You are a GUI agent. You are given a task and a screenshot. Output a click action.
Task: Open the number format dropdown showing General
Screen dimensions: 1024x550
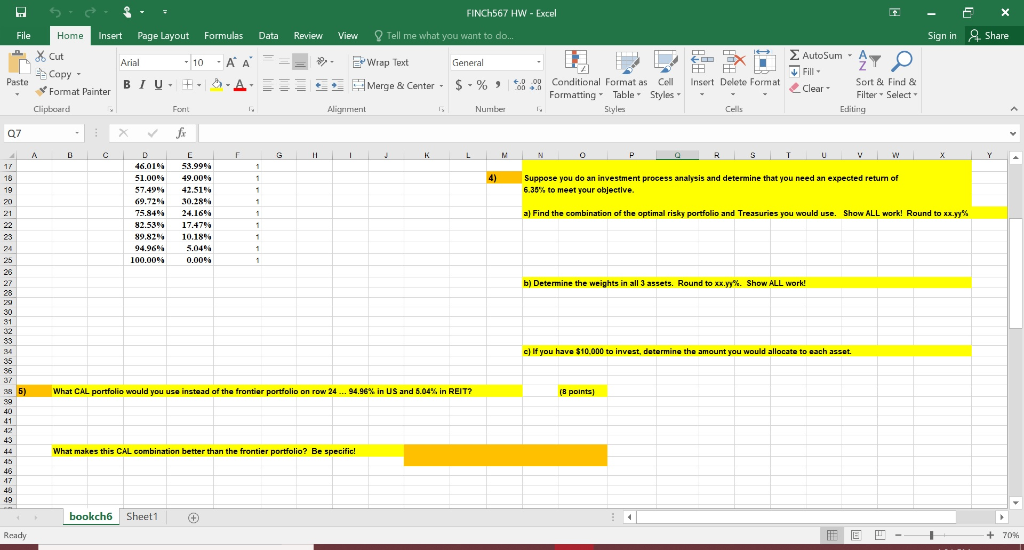539,63
